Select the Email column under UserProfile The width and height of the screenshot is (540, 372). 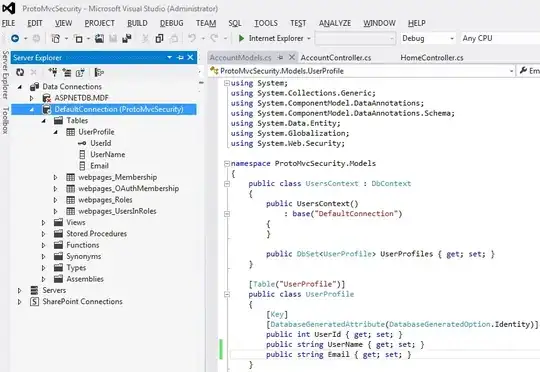[99, 166]
